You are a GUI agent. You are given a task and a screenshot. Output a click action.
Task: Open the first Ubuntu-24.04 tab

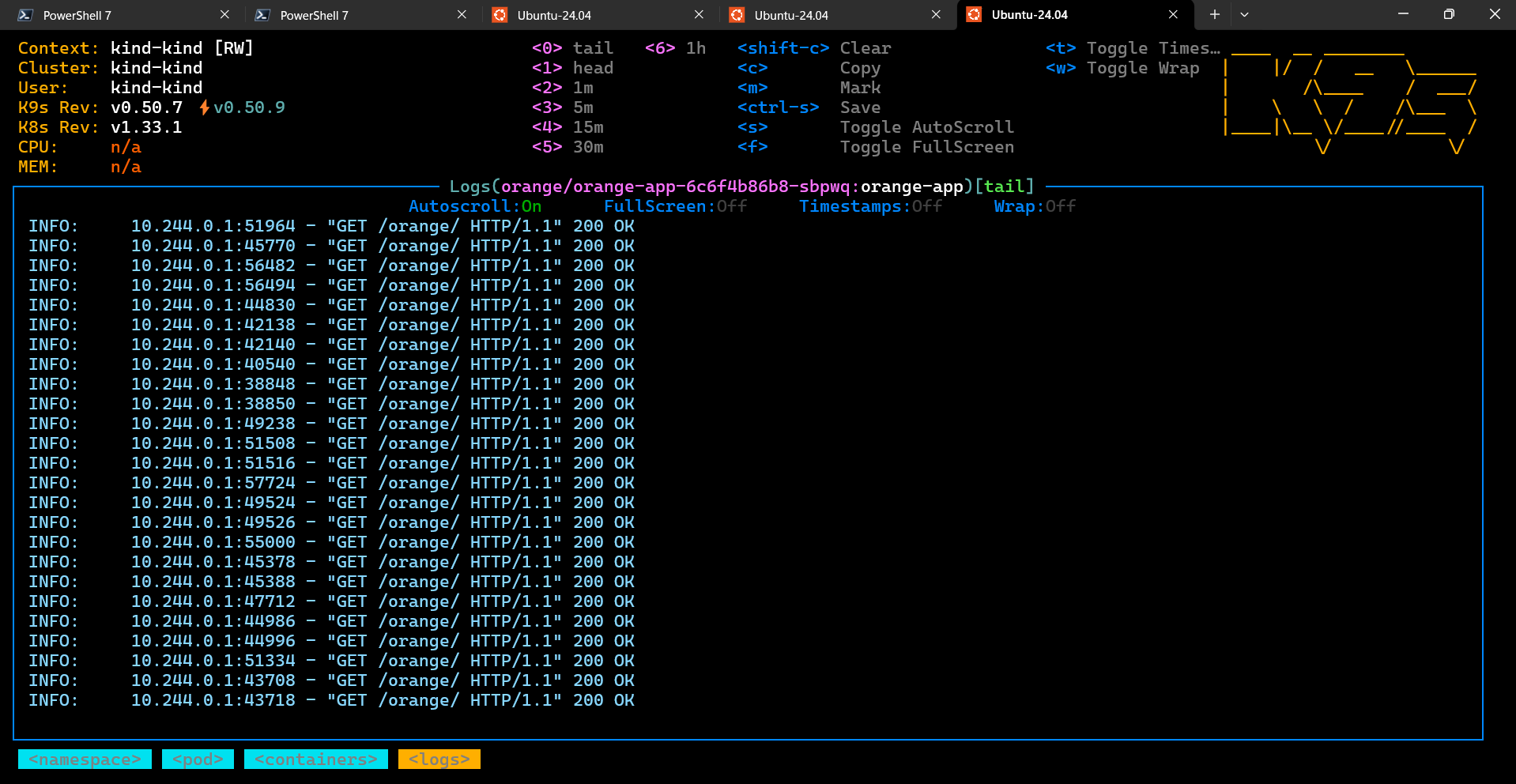pyautogui.click(x=597, y=15)
